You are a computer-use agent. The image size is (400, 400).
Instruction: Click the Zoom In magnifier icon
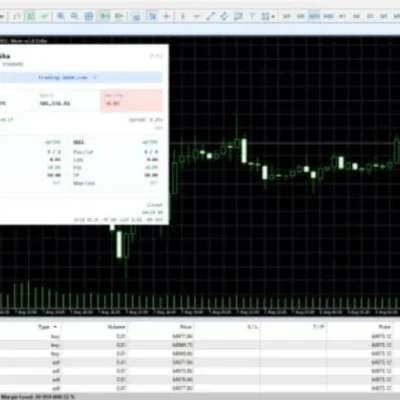61,16
